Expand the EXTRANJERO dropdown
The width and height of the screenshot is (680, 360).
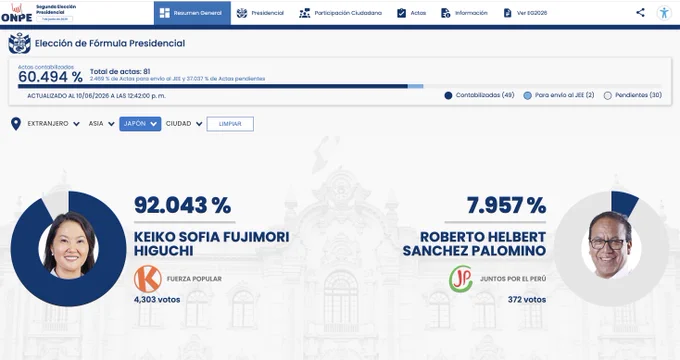53,124
